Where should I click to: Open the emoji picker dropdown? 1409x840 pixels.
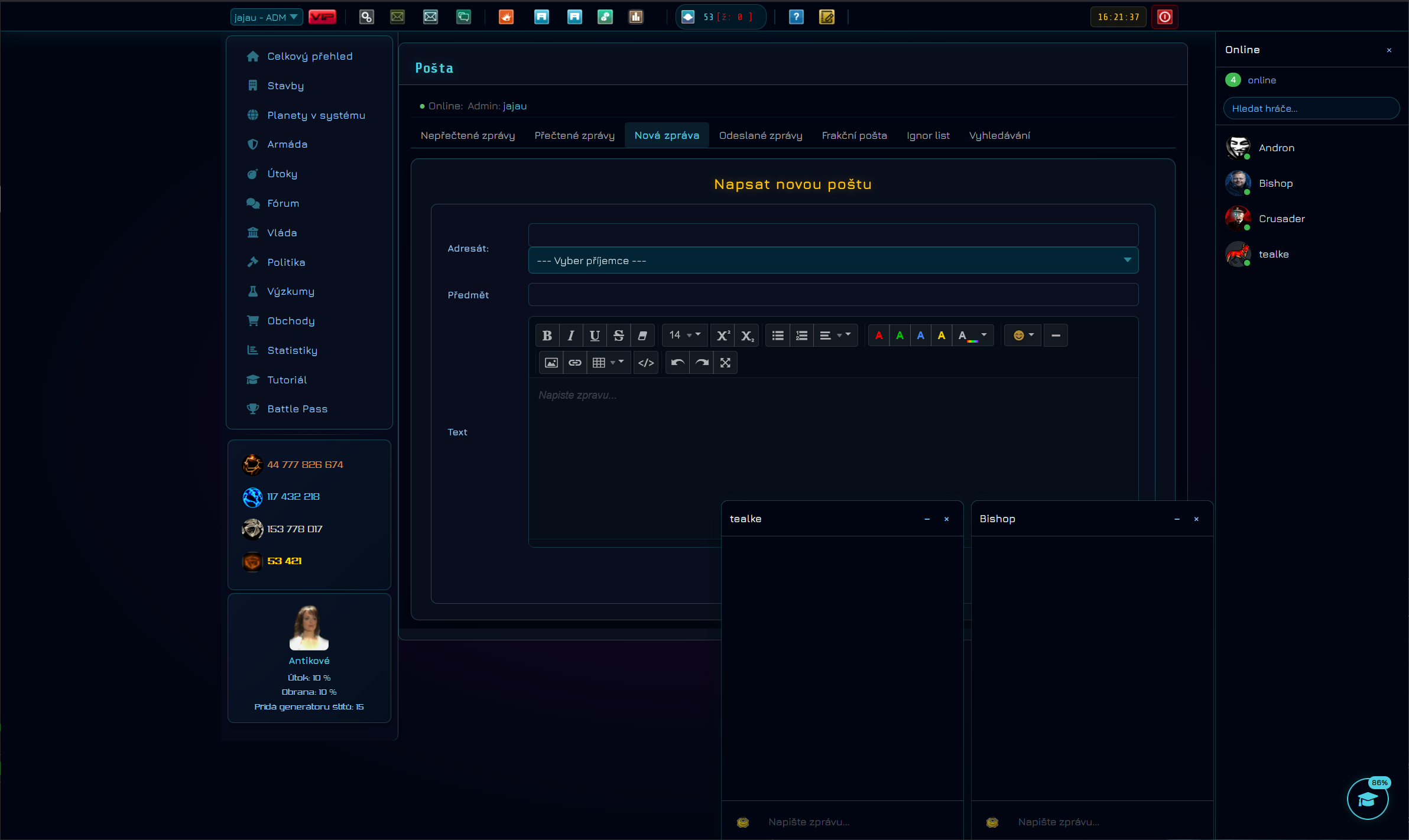pyautogui.click(x=1023, y=336)
